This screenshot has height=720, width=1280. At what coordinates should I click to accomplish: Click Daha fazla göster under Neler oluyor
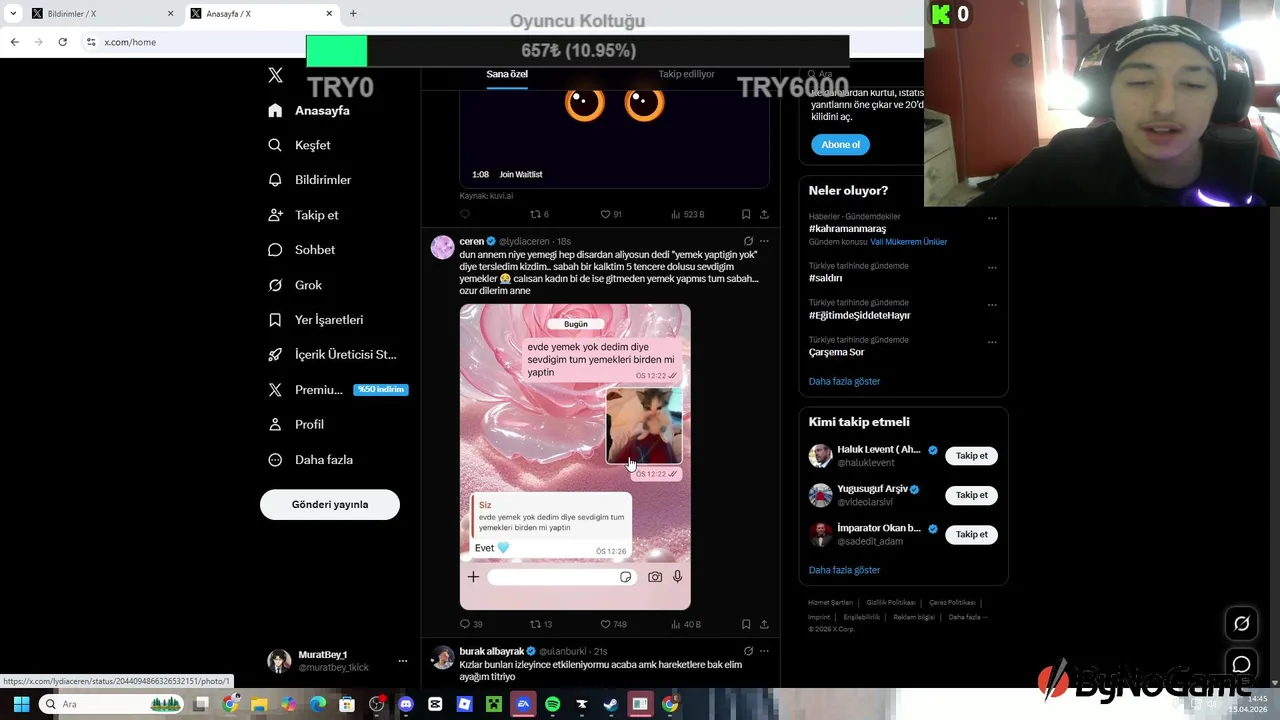pyautogui.click(x=844, y=381)
